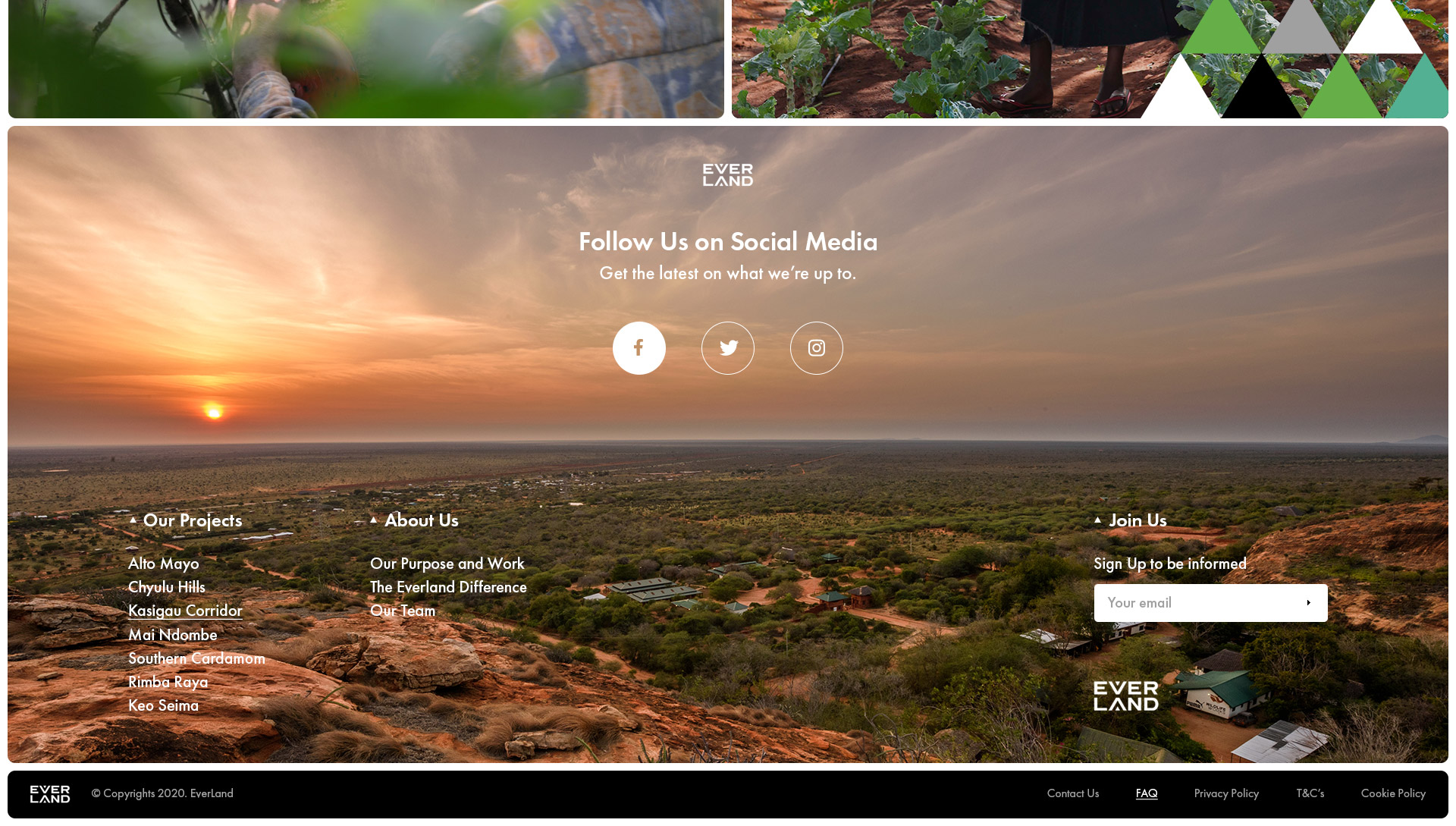Collapse the Our Projects section triangle
Screen dimensions: 1456x826
[x=133, y=520]
